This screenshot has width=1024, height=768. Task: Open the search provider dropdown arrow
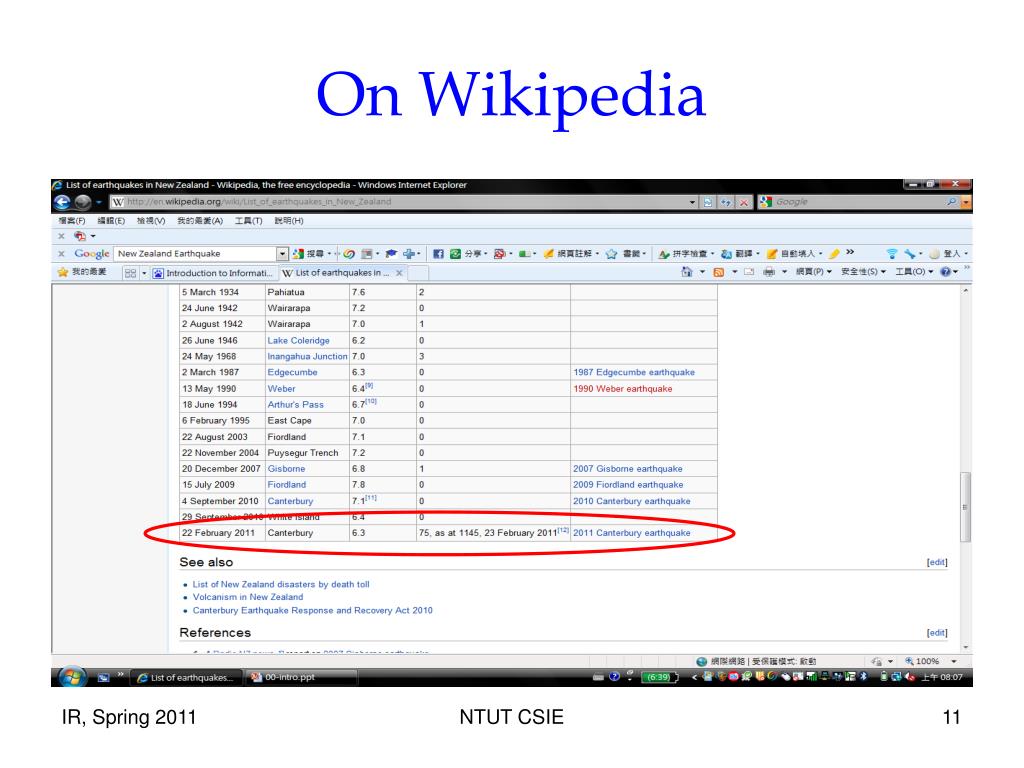(x=966, y=202)
